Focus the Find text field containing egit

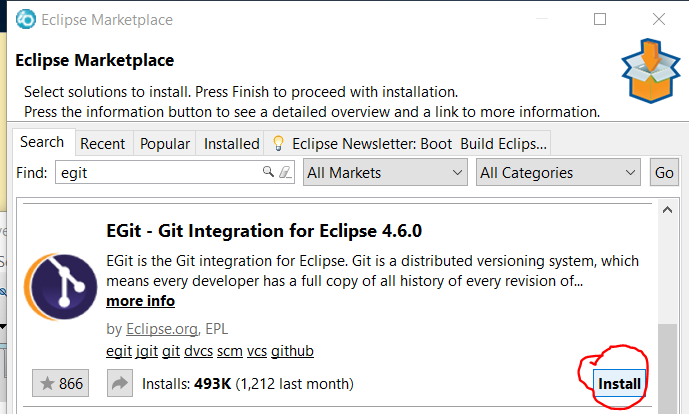[174, 172]
